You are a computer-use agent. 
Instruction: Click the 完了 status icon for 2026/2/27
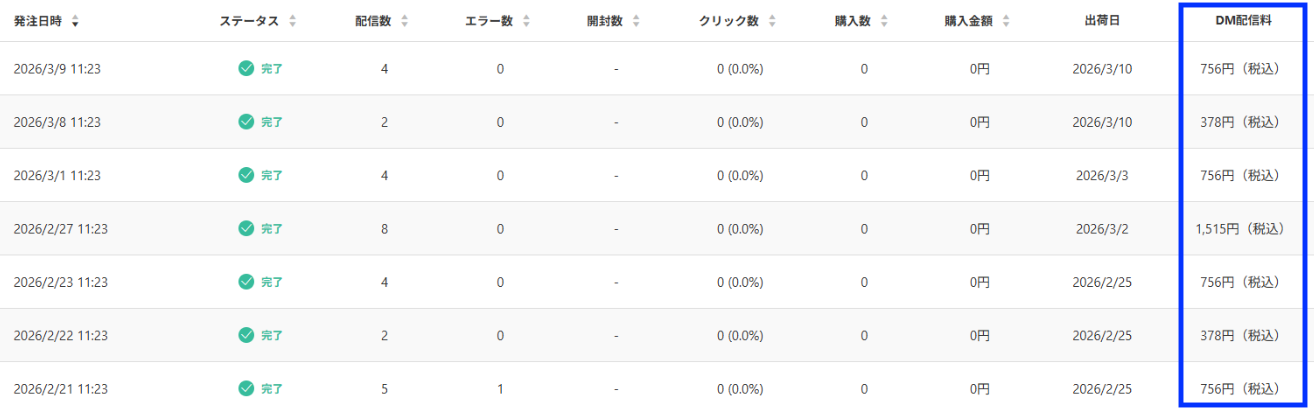coord(246,228)
